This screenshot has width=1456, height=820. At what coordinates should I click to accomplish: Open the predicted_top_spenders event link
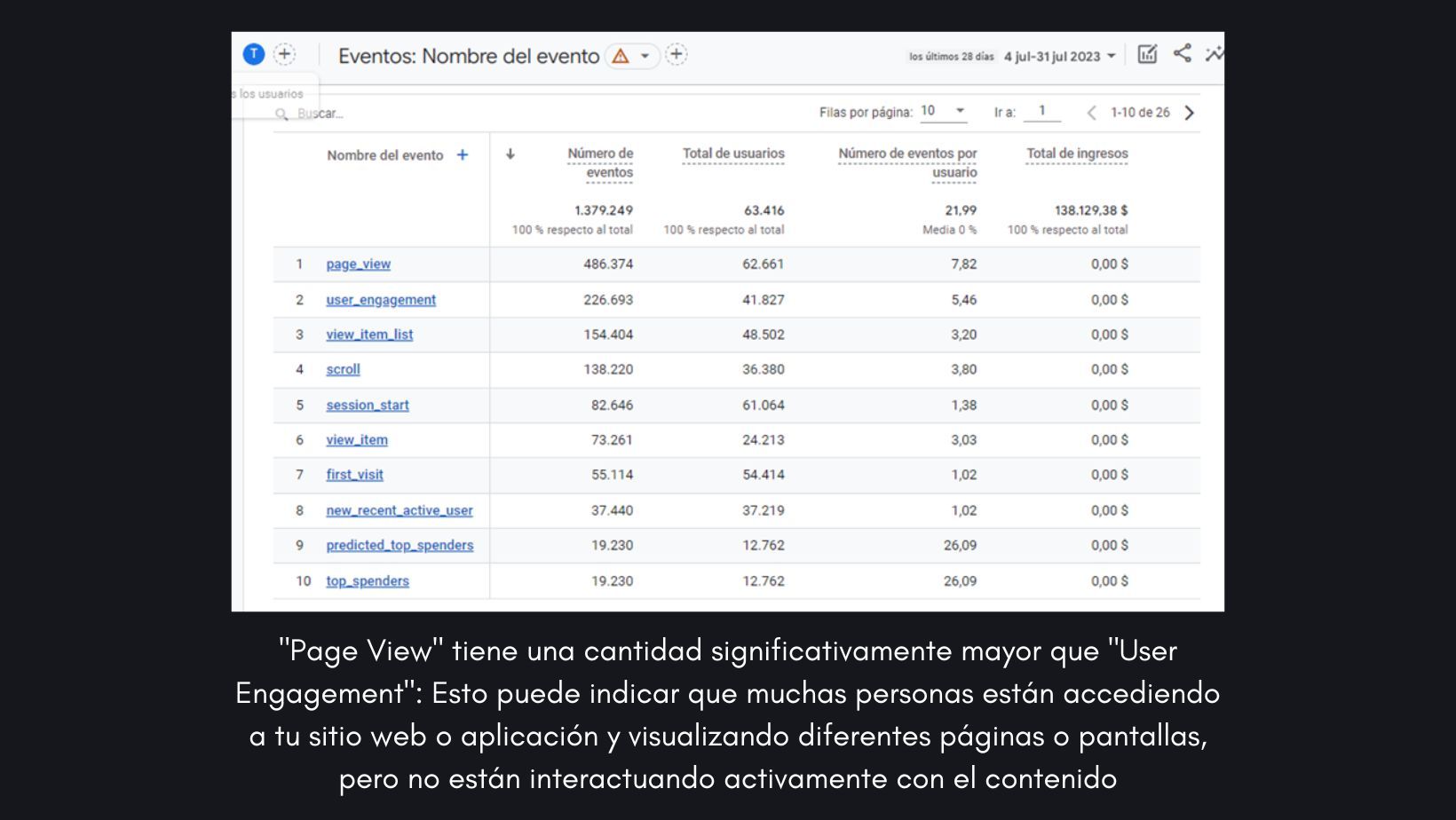click(x=400, y=546)
